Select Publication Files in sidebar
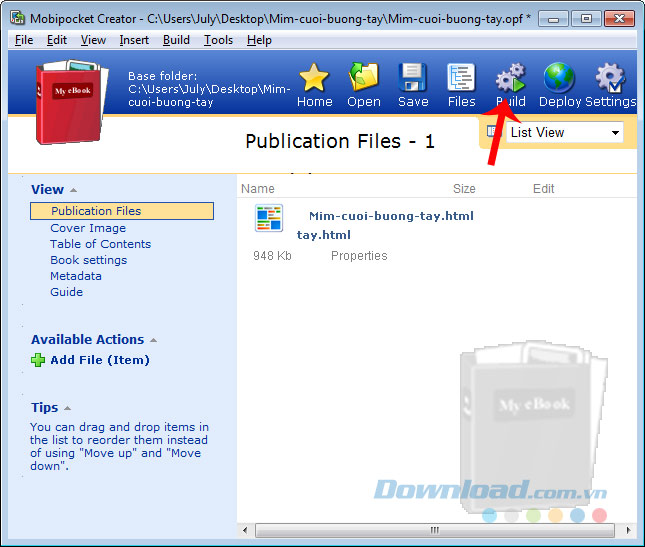The height and width of the screenshot is (547, 645). (x=122, y=211)
